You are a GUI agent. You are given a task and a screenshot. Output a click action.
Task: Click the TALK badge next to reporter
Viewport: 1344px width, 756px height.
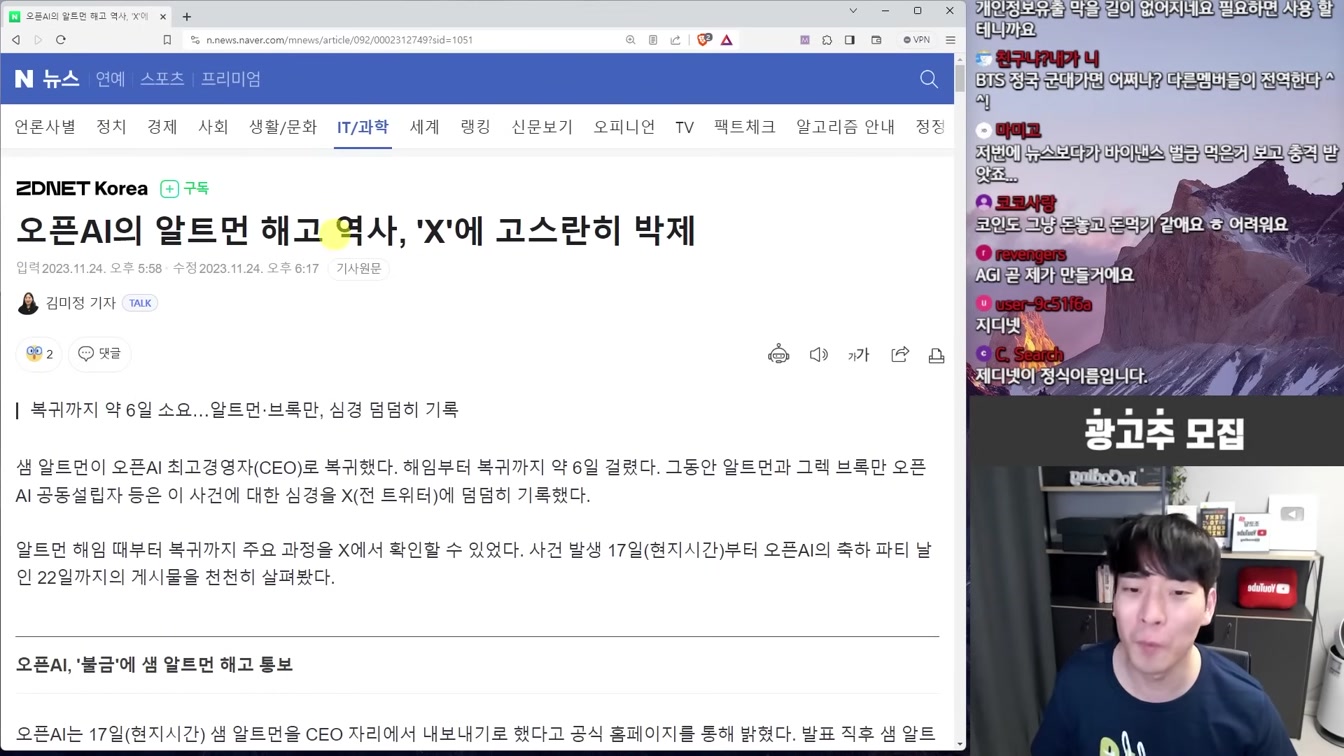[140, 303]
